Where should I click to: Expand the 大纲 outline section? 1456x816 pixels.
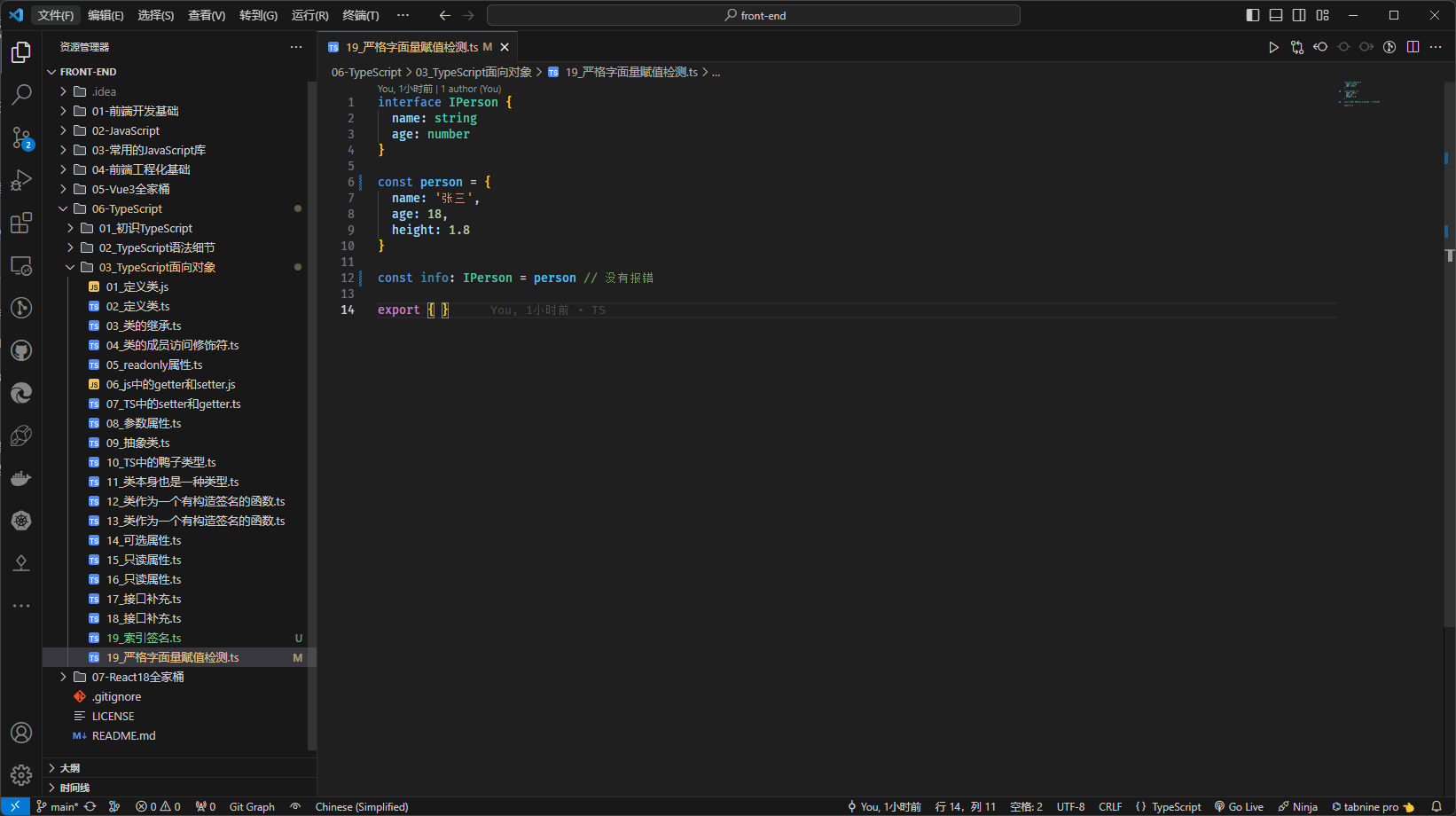point(70,768)
